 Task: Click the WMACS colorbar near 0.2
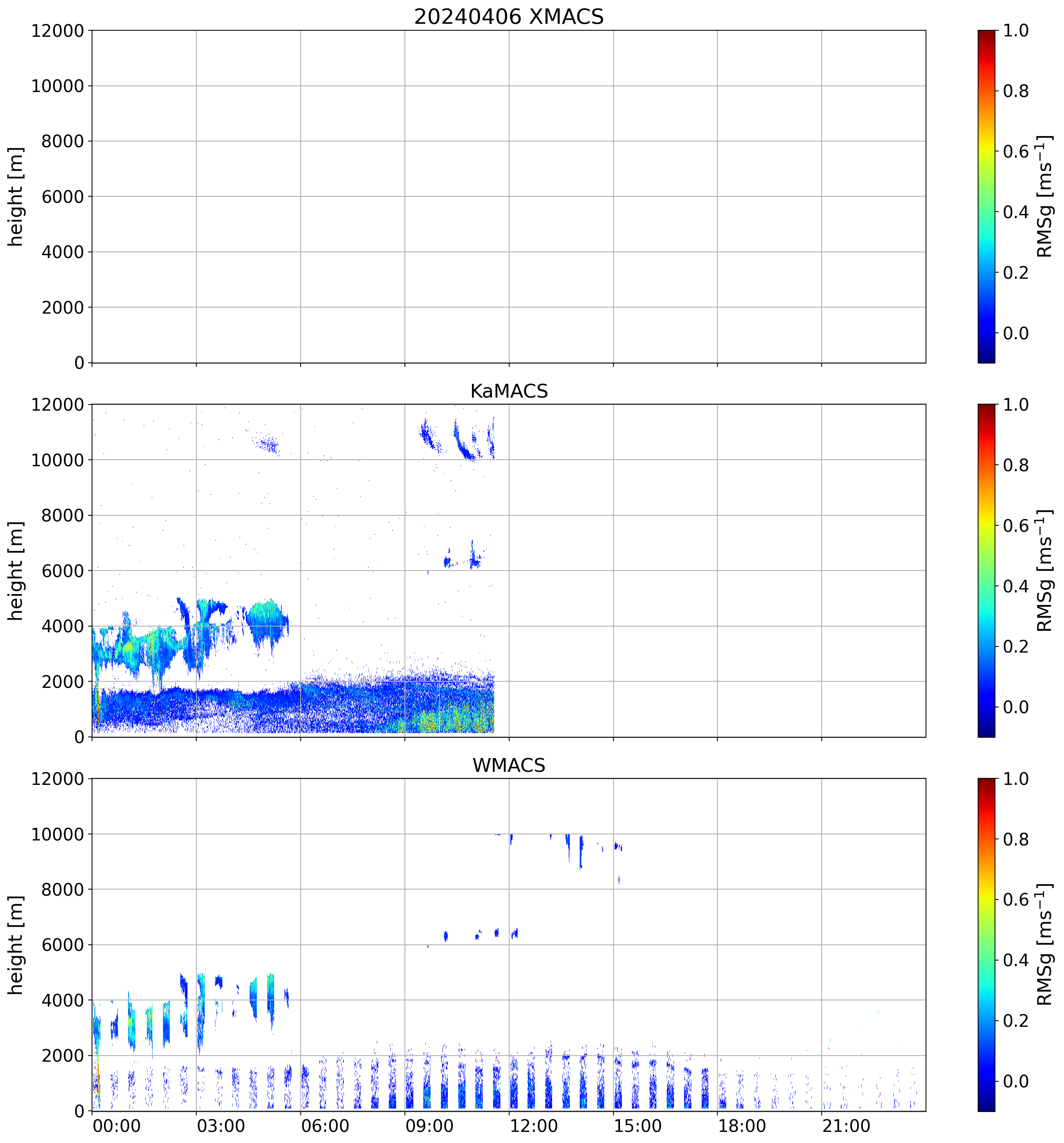[986, 1021]
